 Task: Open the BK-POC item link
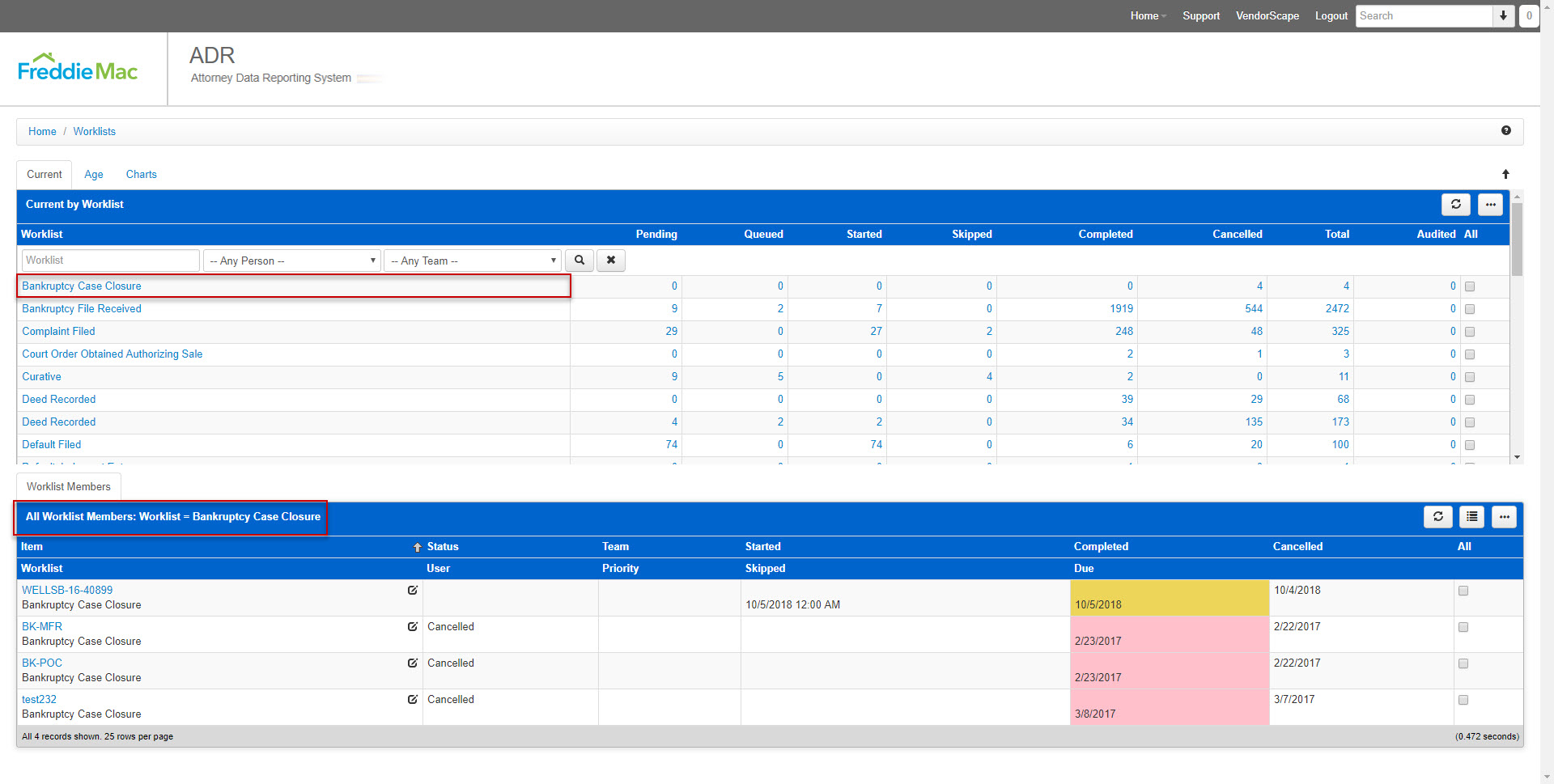[42, 663]
